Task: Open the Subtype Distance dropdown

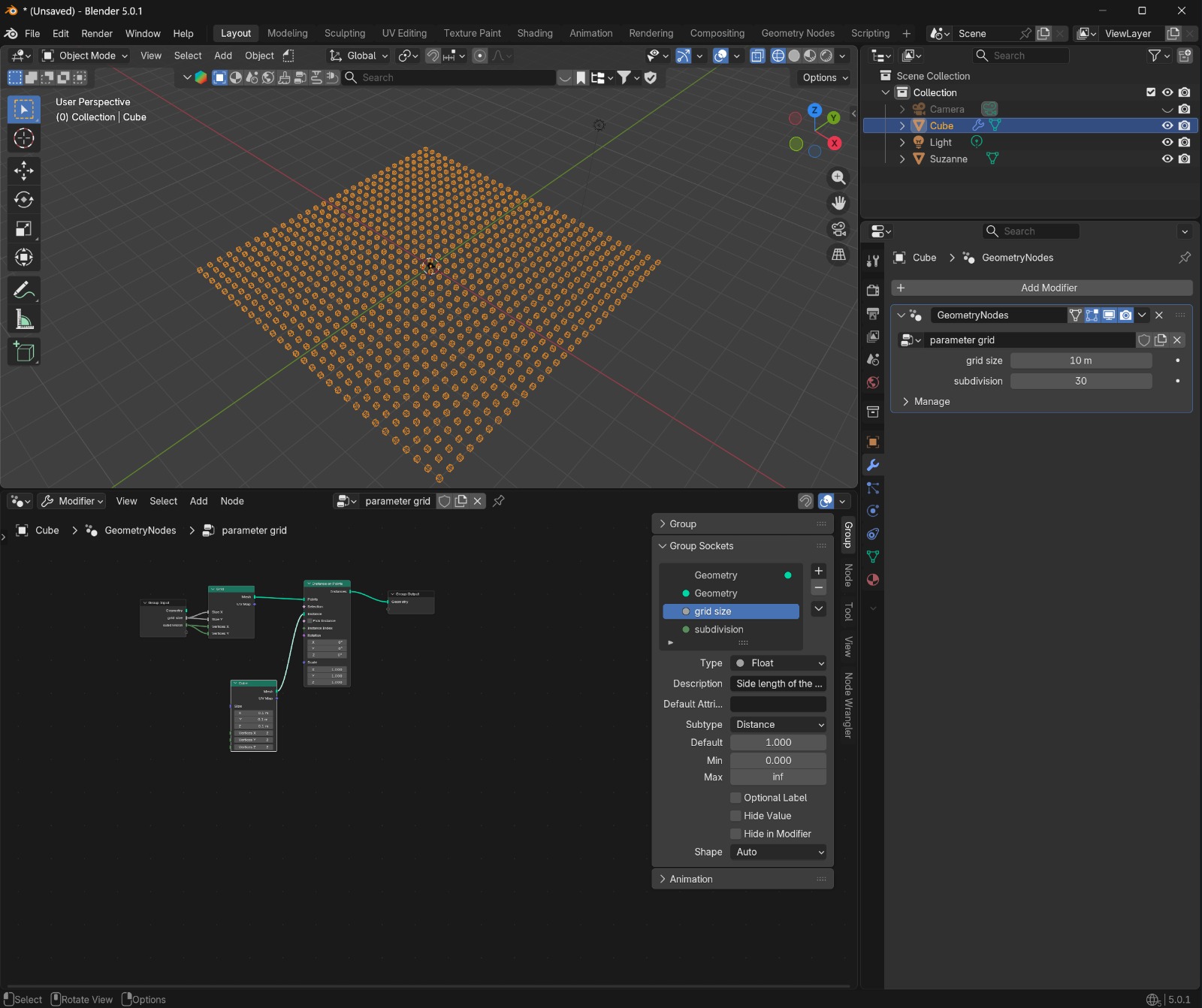Action: click(778, 725)
